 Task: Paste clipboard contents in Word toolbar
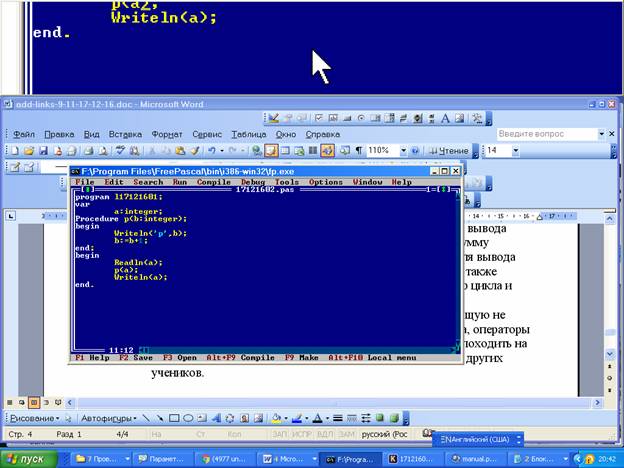click(x=180, y=151)
